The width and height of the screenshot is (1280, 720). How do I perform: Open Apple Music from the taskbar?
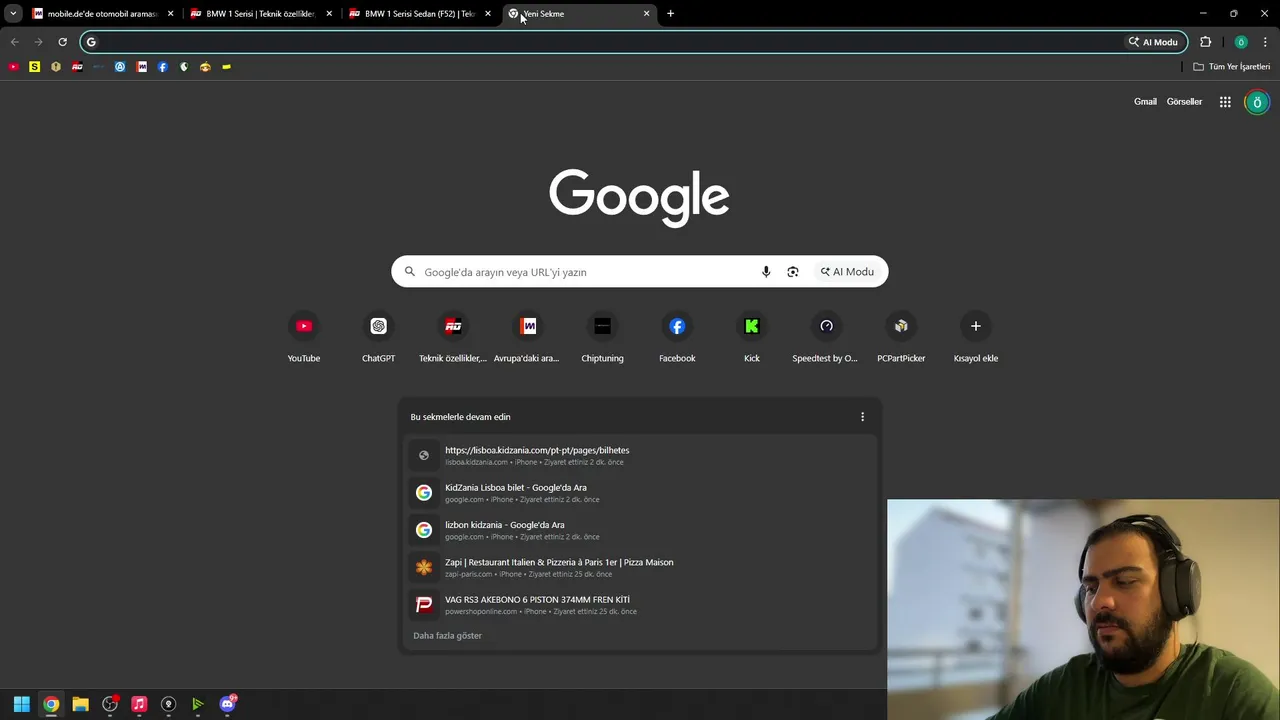coord(139,704)
